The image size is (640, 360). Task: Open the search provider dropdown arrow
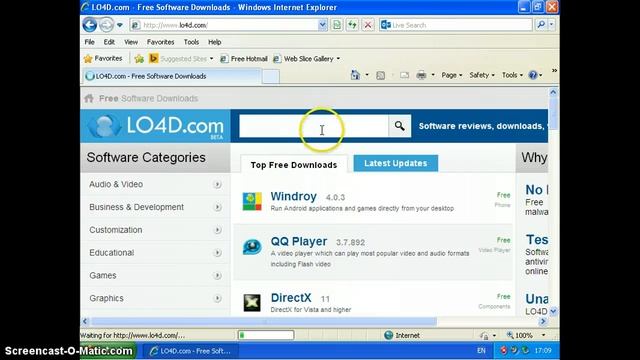pos(551,25)
